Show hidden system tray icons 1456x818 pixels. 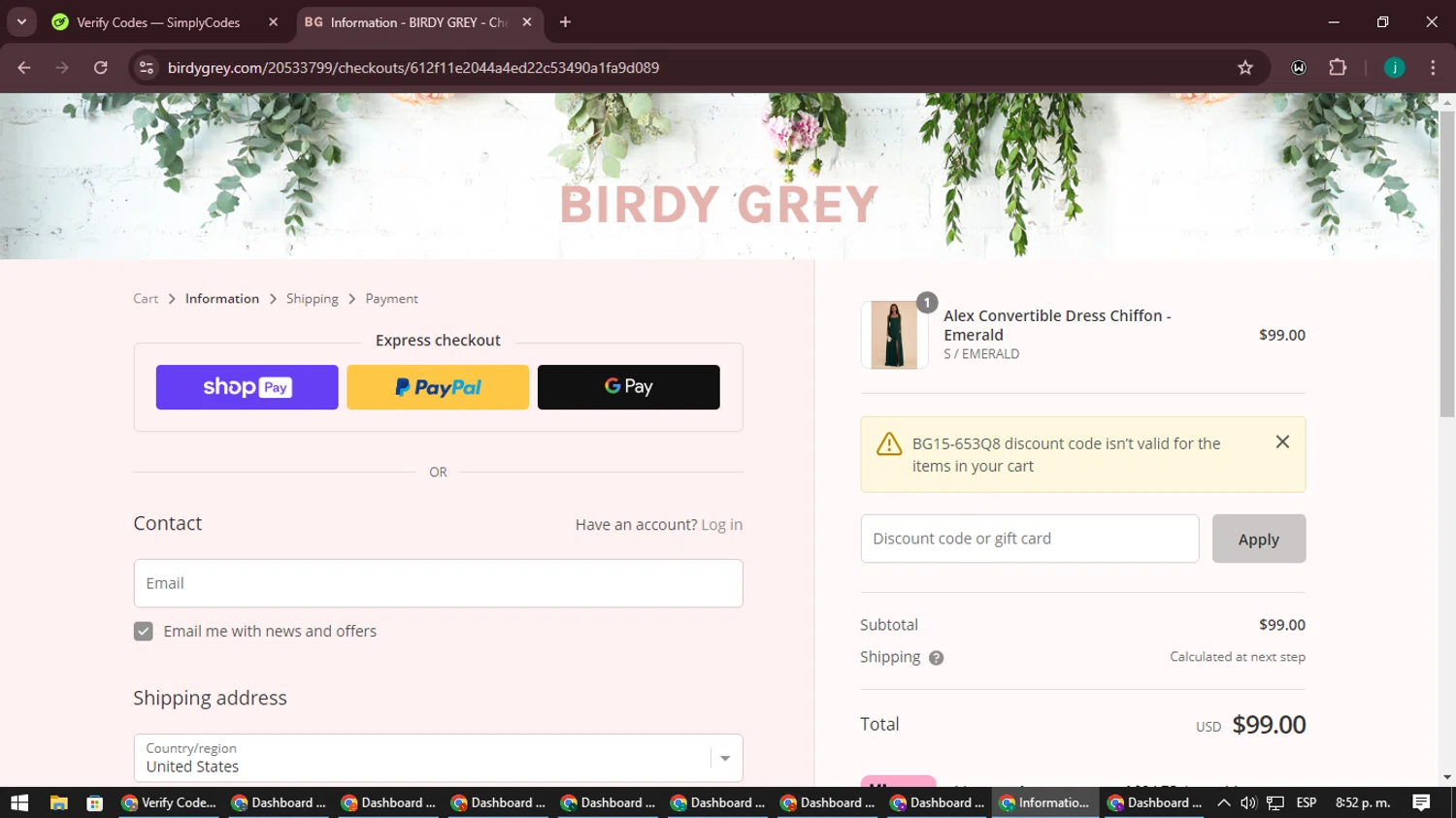pos(1224,802)
